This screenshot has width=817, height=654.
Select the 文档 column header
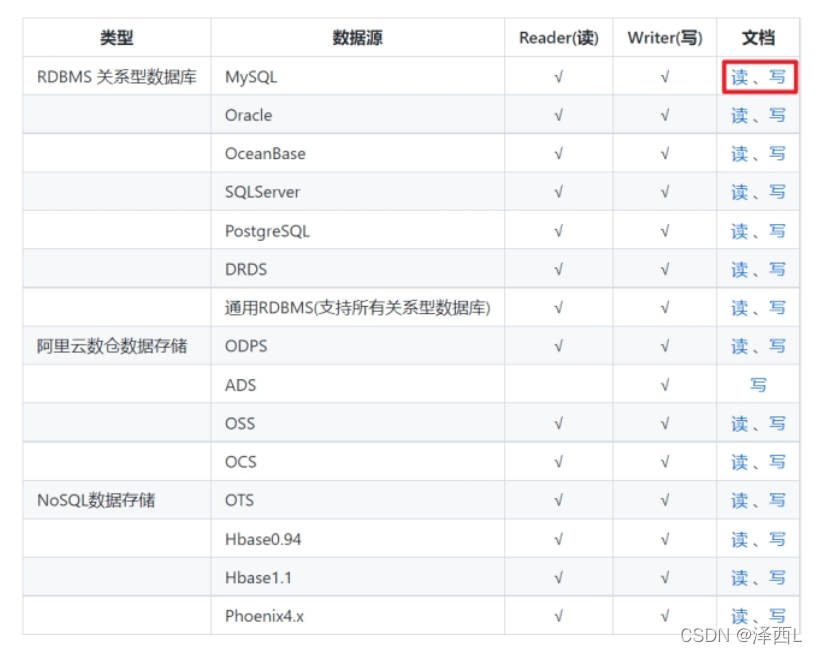point(758,38)
